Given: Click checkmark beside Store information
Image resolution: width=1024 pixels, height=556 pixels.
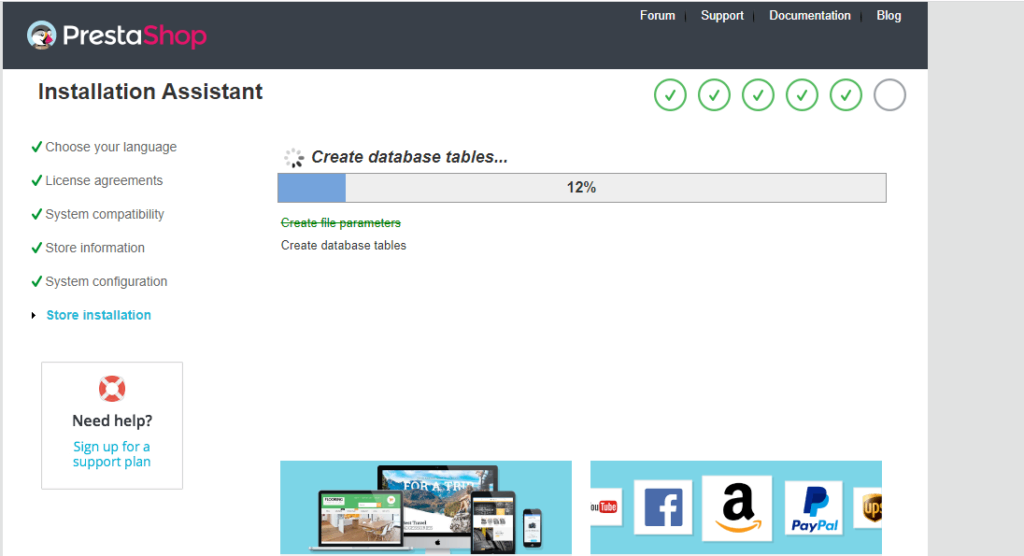Looking at the screenshot, I should [x=37, y=248].
